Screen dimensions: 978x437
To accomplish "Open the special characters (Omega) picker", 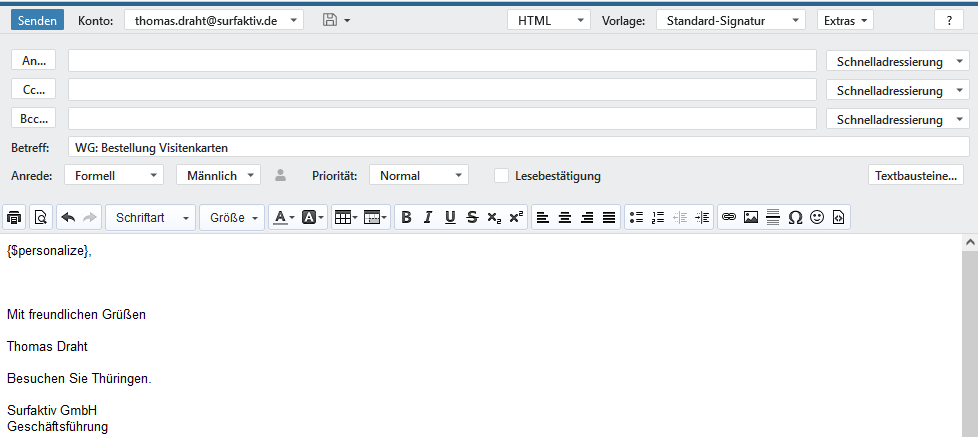I will 795,217.
